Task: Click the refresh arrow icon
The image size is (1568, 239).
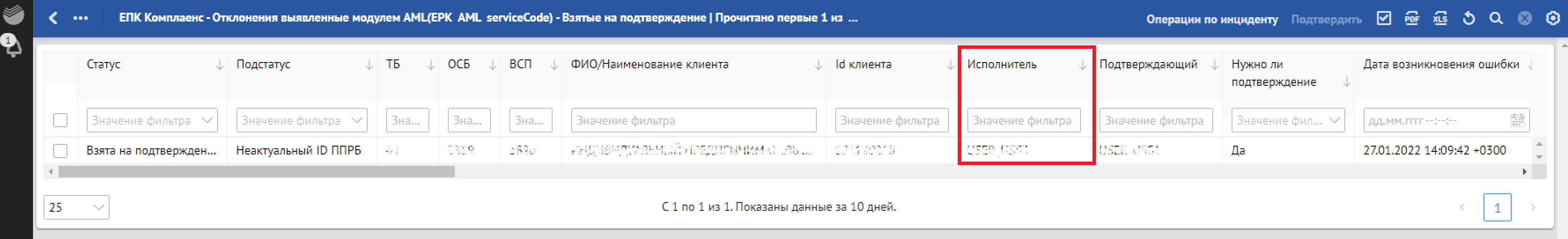Action: click(x=1469, y=18)
